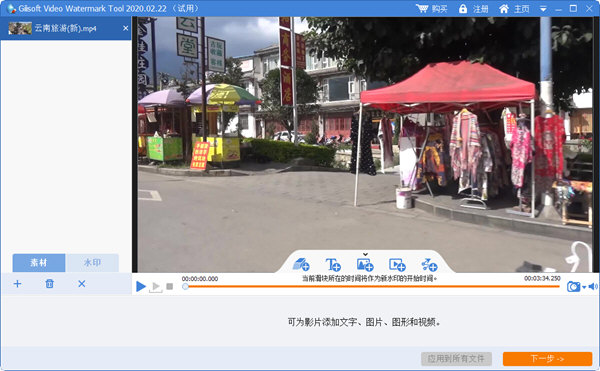The width and height of the screenshot is (600, 371).
Task: Switch to the 素材 tab
Action: tap(39, 263)
